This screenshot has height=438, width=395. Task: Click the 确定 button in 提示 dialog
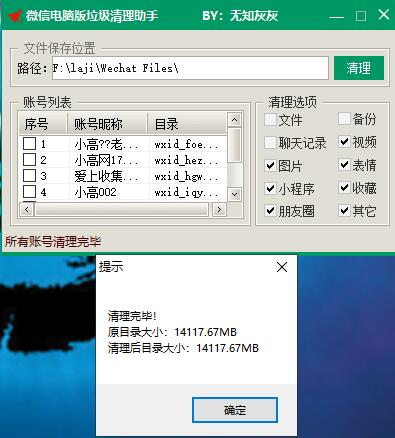click(235, 410)
